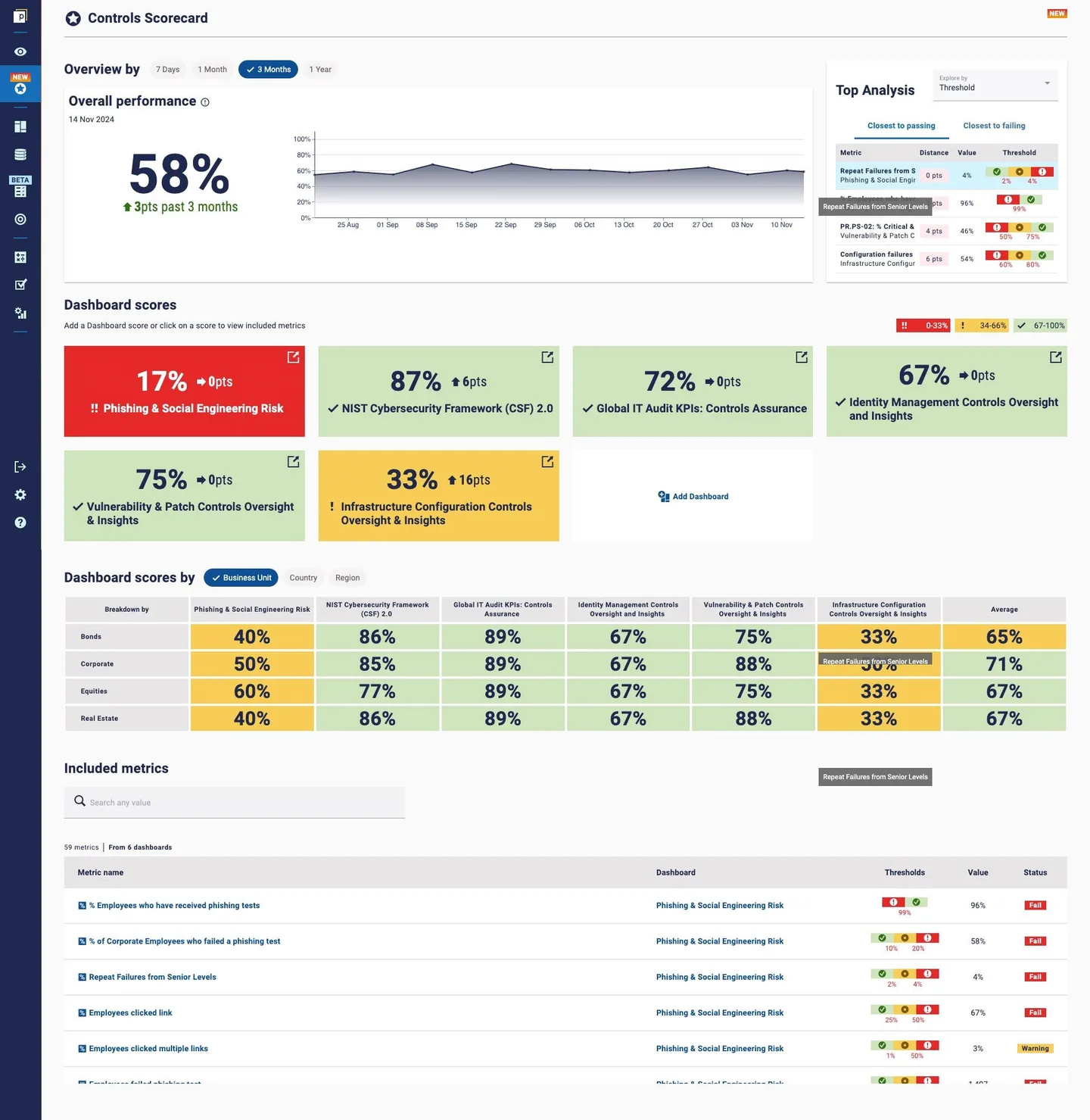
Task: Select the 1 Year overview period
Action: 320,70
